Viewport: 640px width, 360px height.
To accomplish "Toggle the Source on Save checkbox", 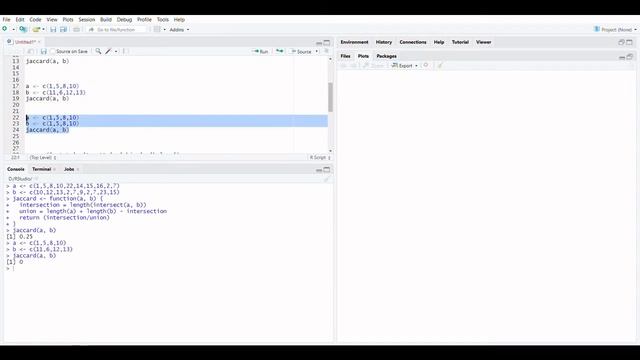I will [x=53, y=51].
